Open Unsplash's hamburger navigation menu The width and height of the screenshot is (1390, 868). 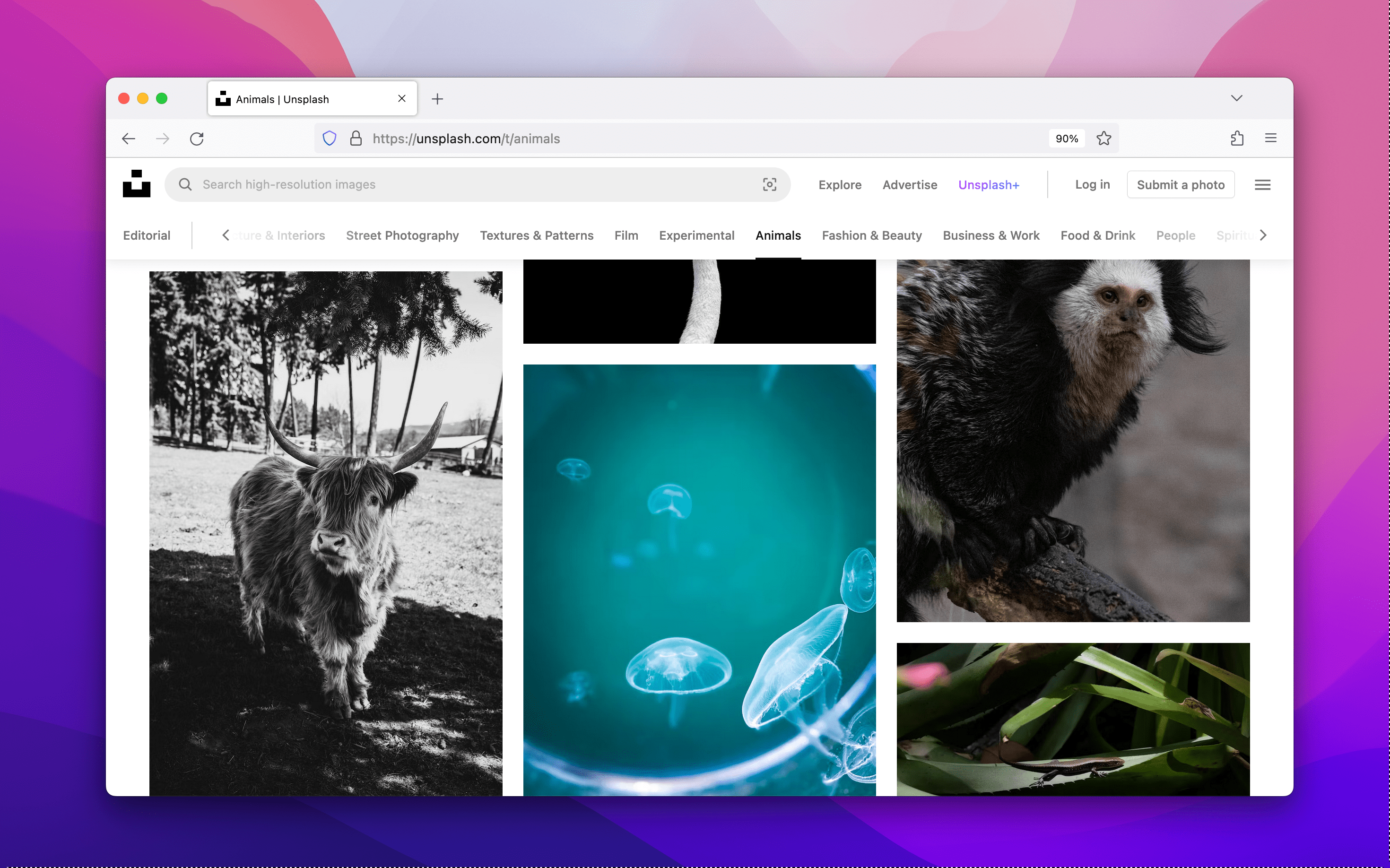pos(1262,184)
